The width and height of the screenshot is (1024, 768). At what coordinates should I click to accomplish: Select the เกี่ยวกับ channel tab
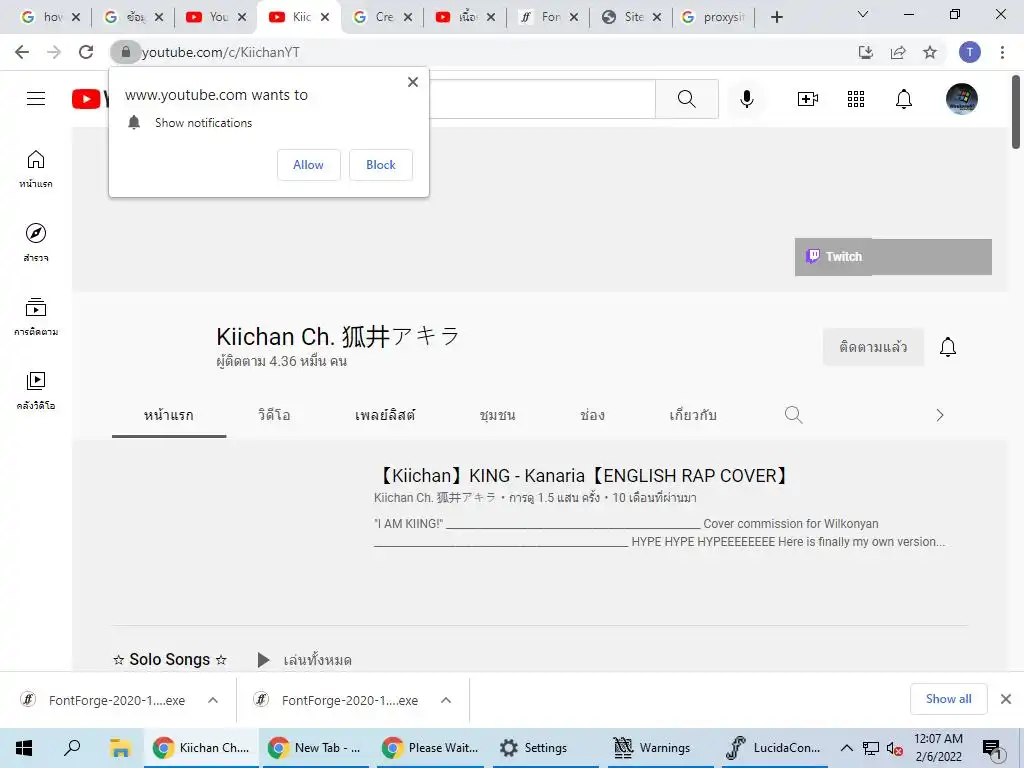click(693, 415)
